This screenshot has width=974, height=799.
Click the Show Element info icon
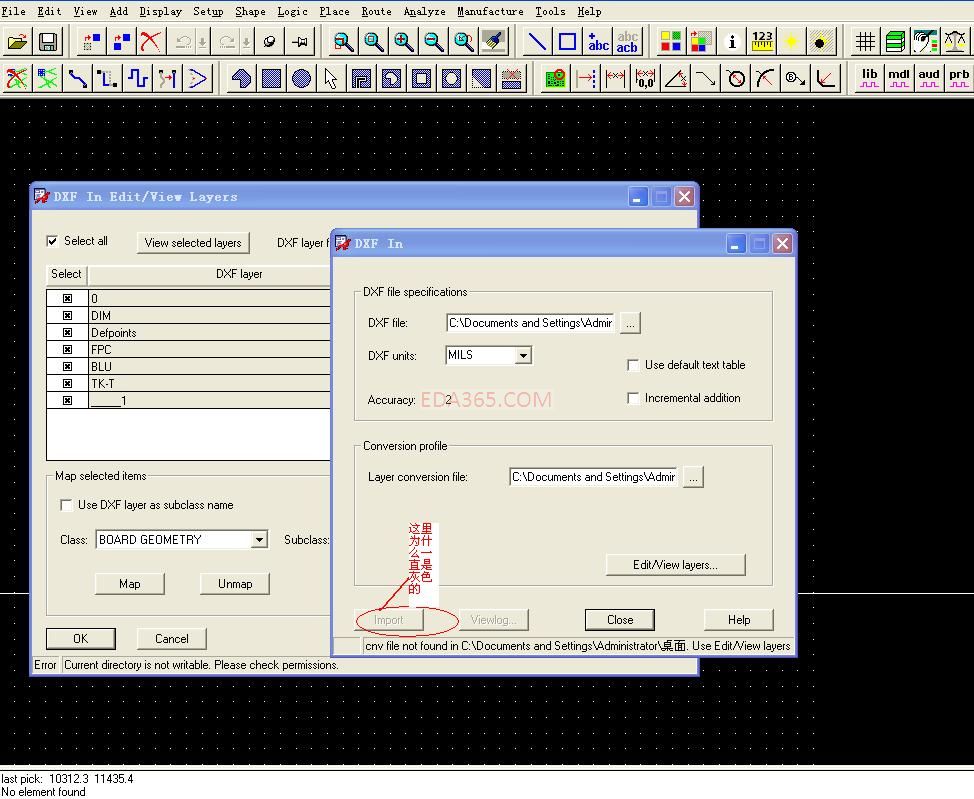(x=732, y=42)
